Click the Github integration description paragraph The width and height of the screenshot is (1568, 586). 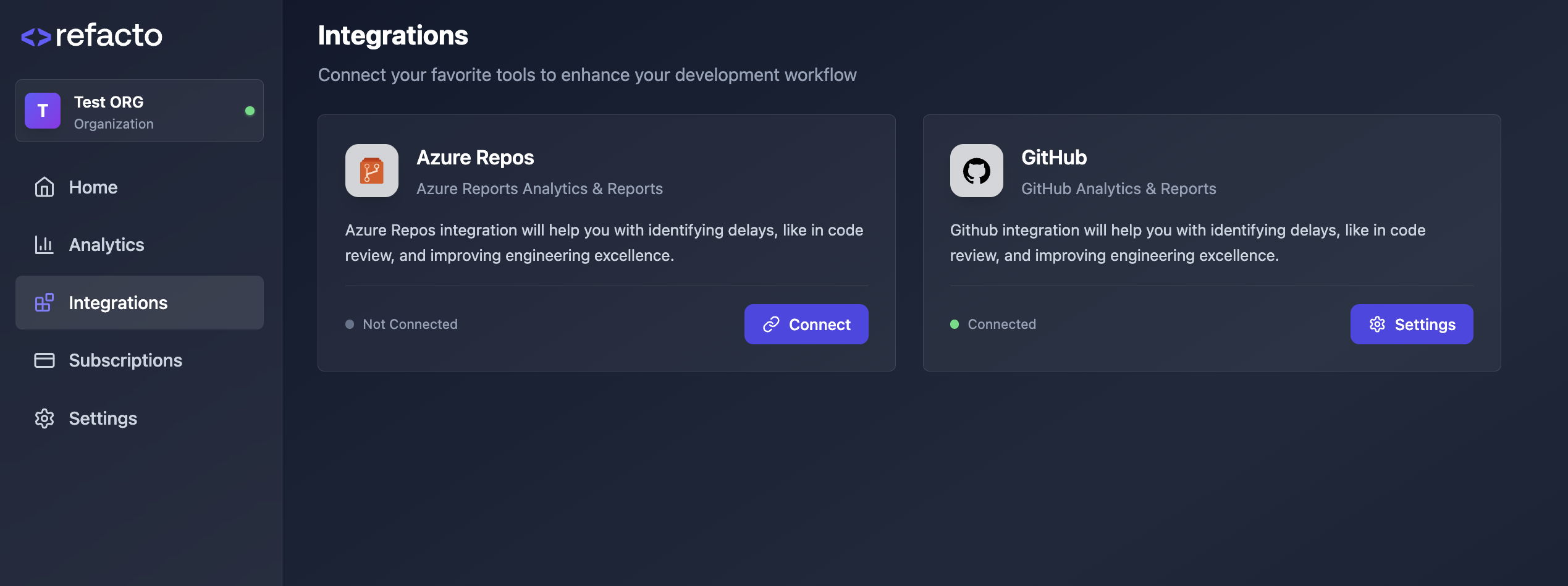[1187, 242]
